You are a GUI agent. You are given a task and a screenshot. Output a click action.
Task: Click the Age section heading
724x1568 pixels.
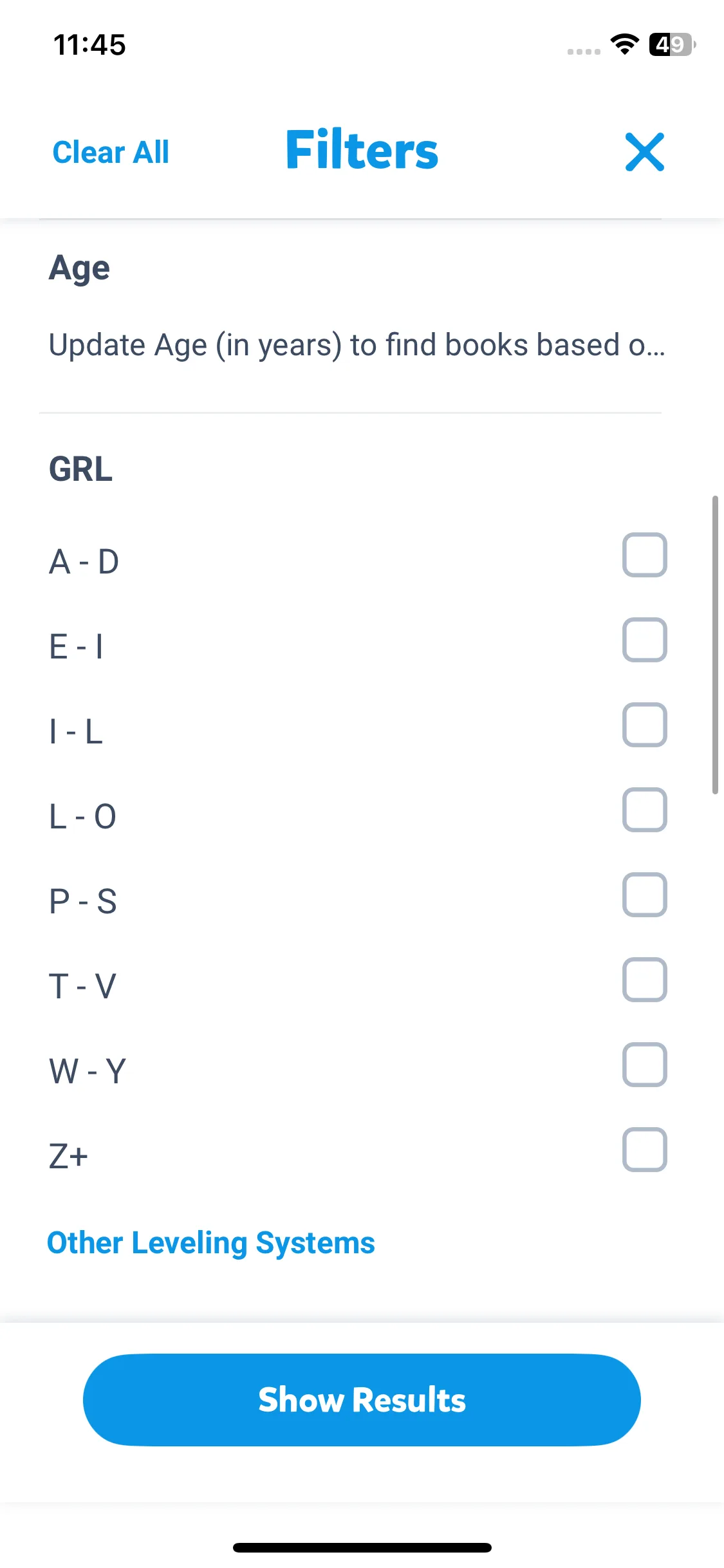pos(80,268)
